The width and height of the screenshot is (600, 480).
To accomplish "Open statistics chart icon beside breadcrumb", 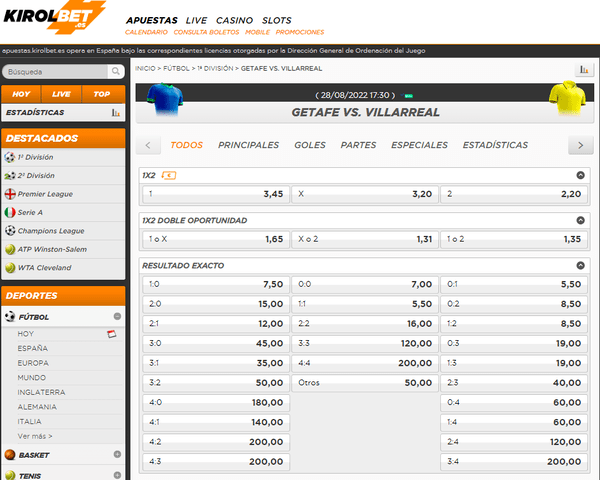I will coord(584,70).
